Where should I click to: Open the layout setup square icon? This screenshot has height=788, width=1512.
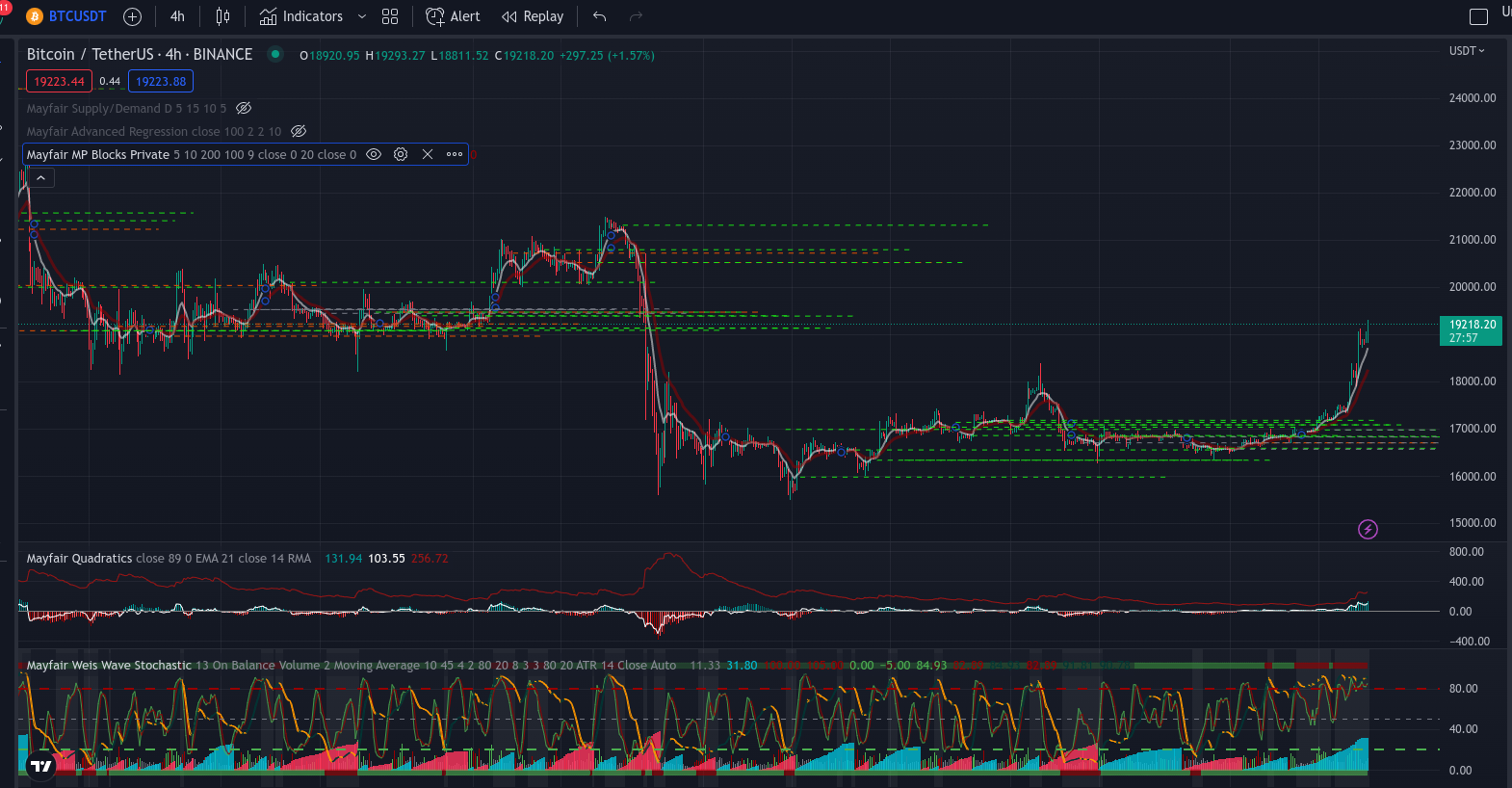tap(1478, 16)
